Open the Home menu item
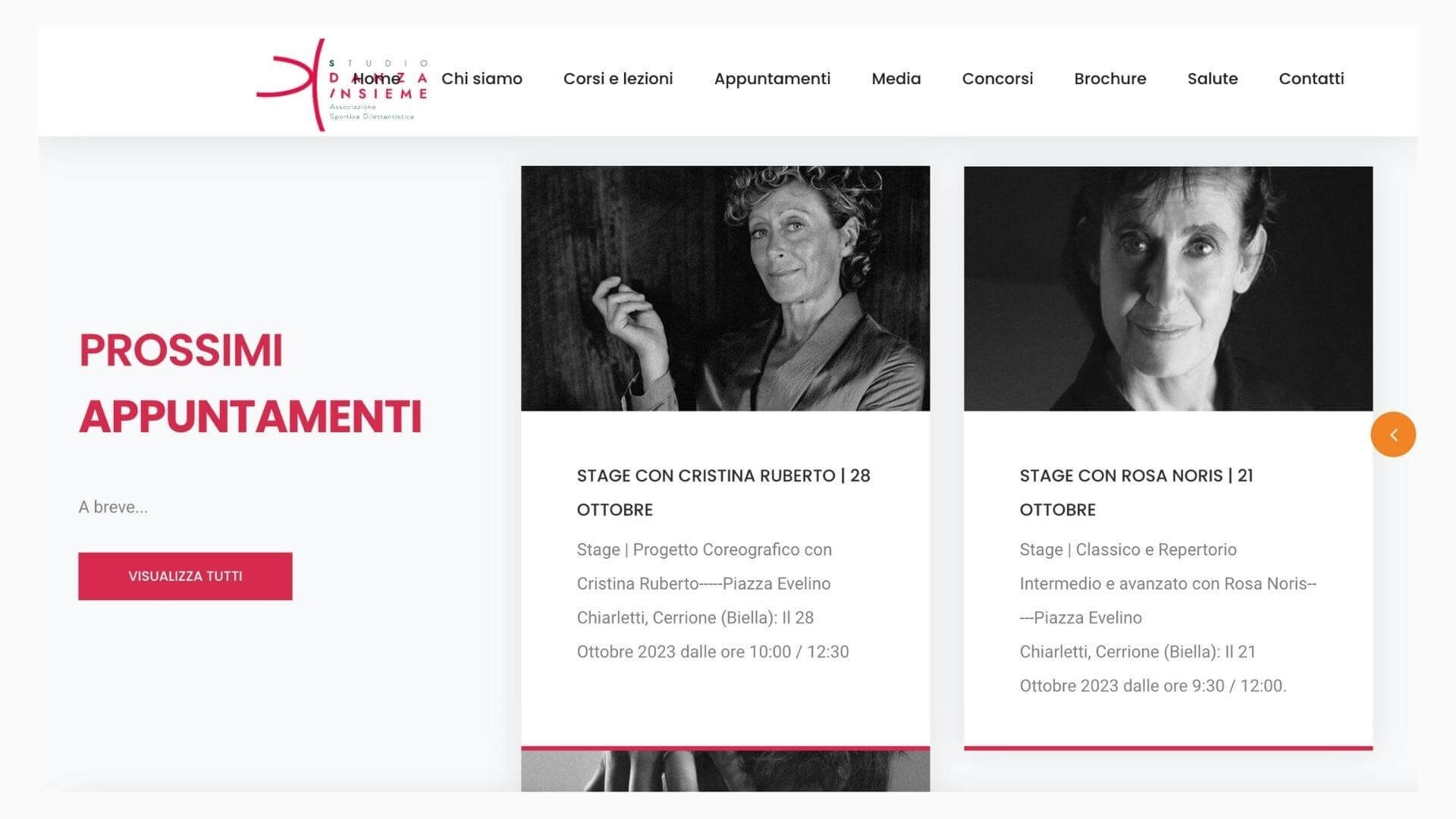Screen dimensions: 1456x819 (377, 79)
